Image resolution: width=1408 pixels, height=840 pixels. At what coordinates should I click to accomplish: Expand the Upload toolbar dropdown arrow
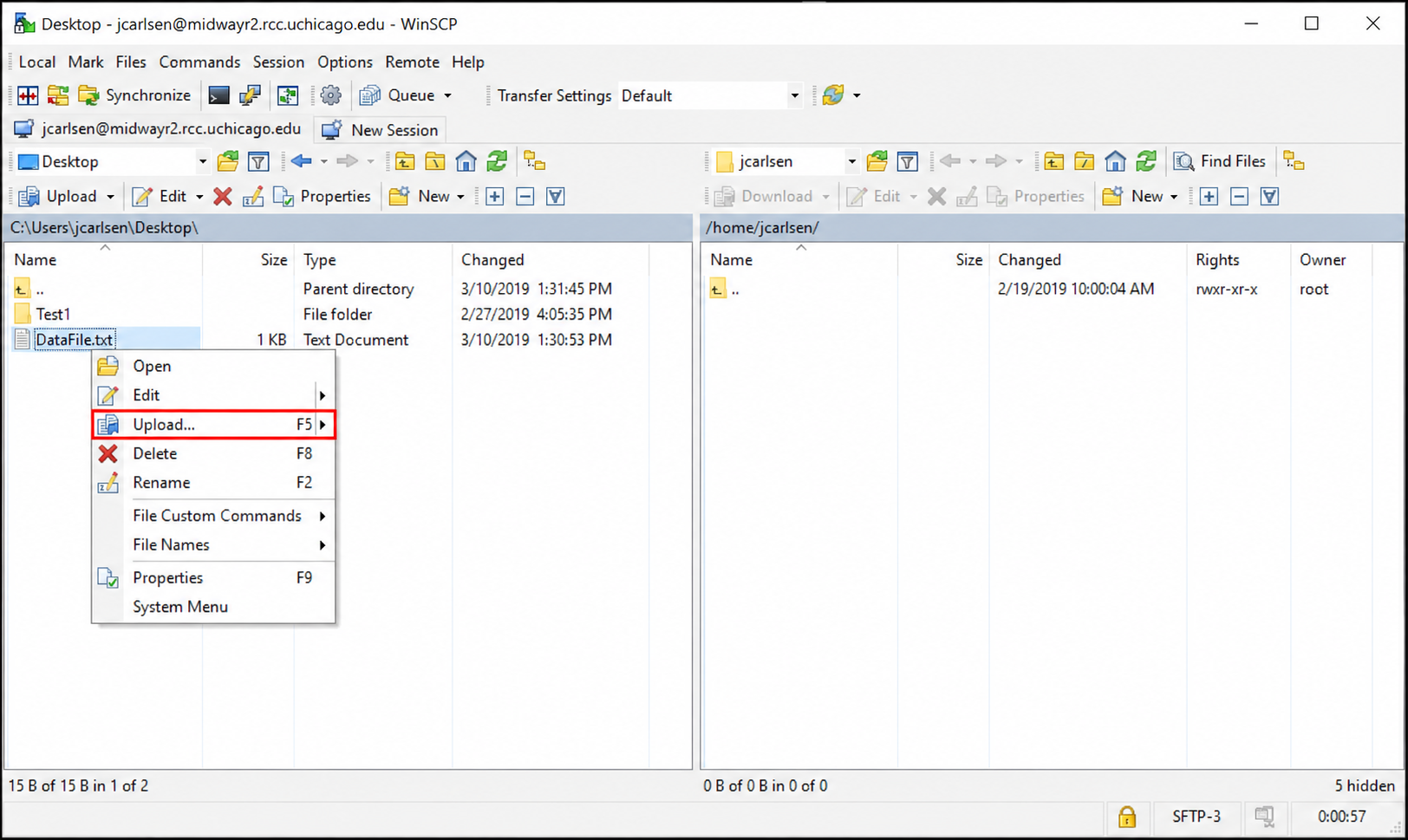point(110,197)
